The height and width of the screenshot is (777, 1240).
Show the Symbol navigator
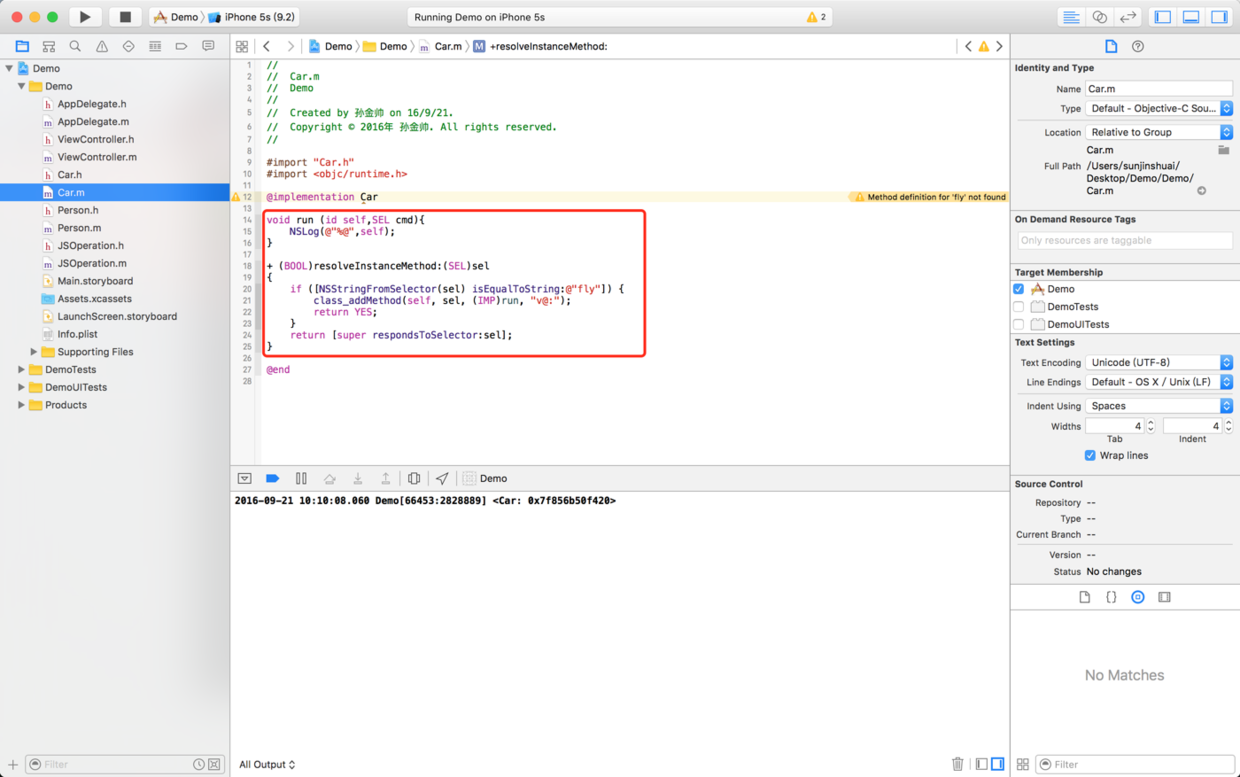48,46
